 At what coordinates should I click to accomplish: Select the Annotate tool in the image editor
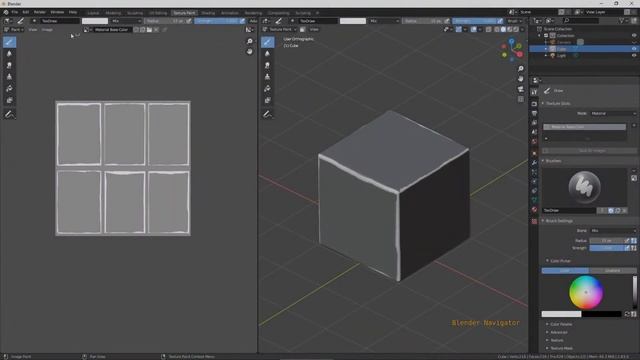click(x=9, y=115)
